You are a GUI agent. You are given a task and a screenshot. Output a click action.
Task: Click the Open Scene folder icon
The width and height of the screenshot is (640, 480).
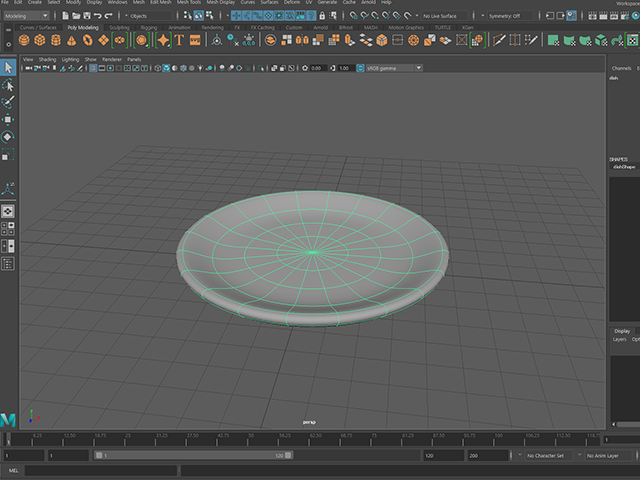76,16
